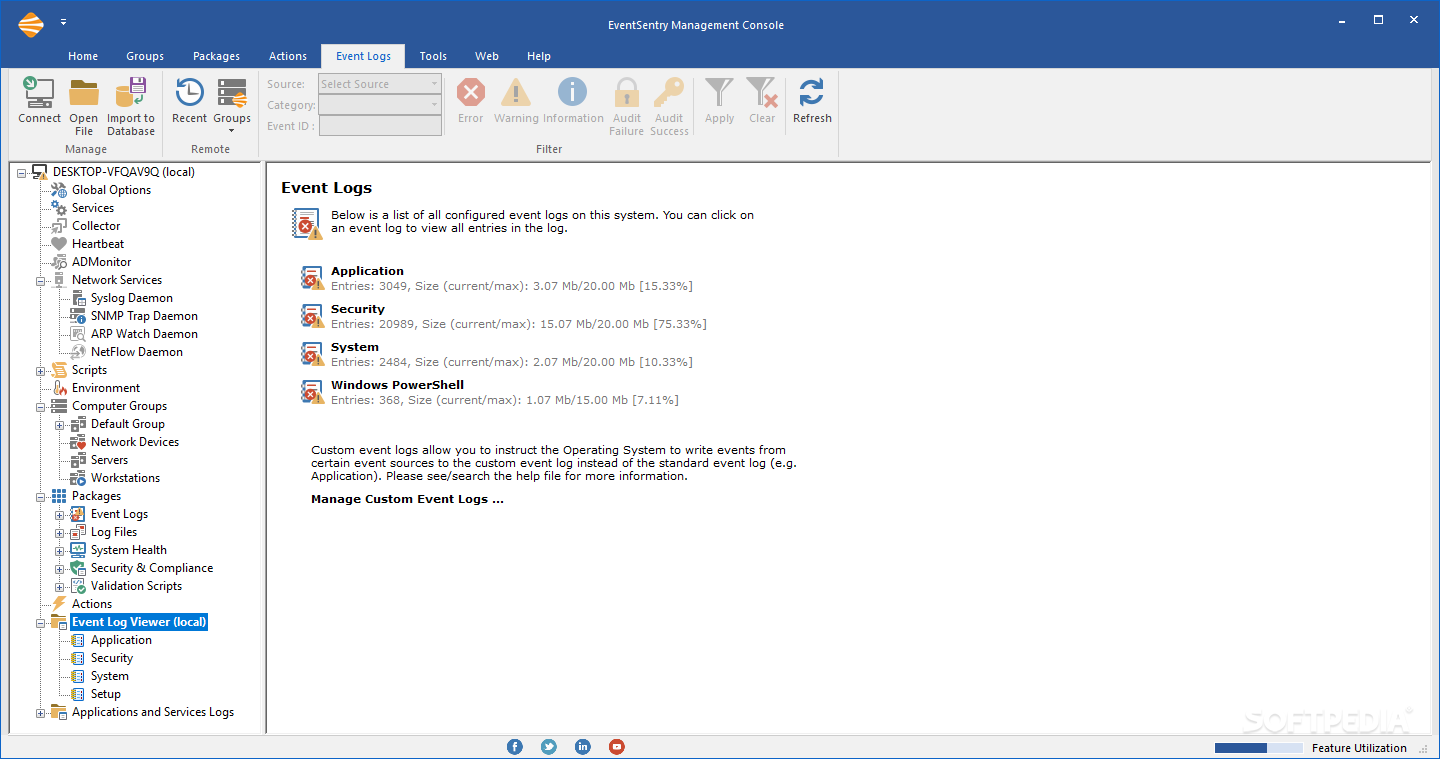This screenshot has height=759, width=1440.
Task: Click Import to Database icon
Action: pos(131,93)
